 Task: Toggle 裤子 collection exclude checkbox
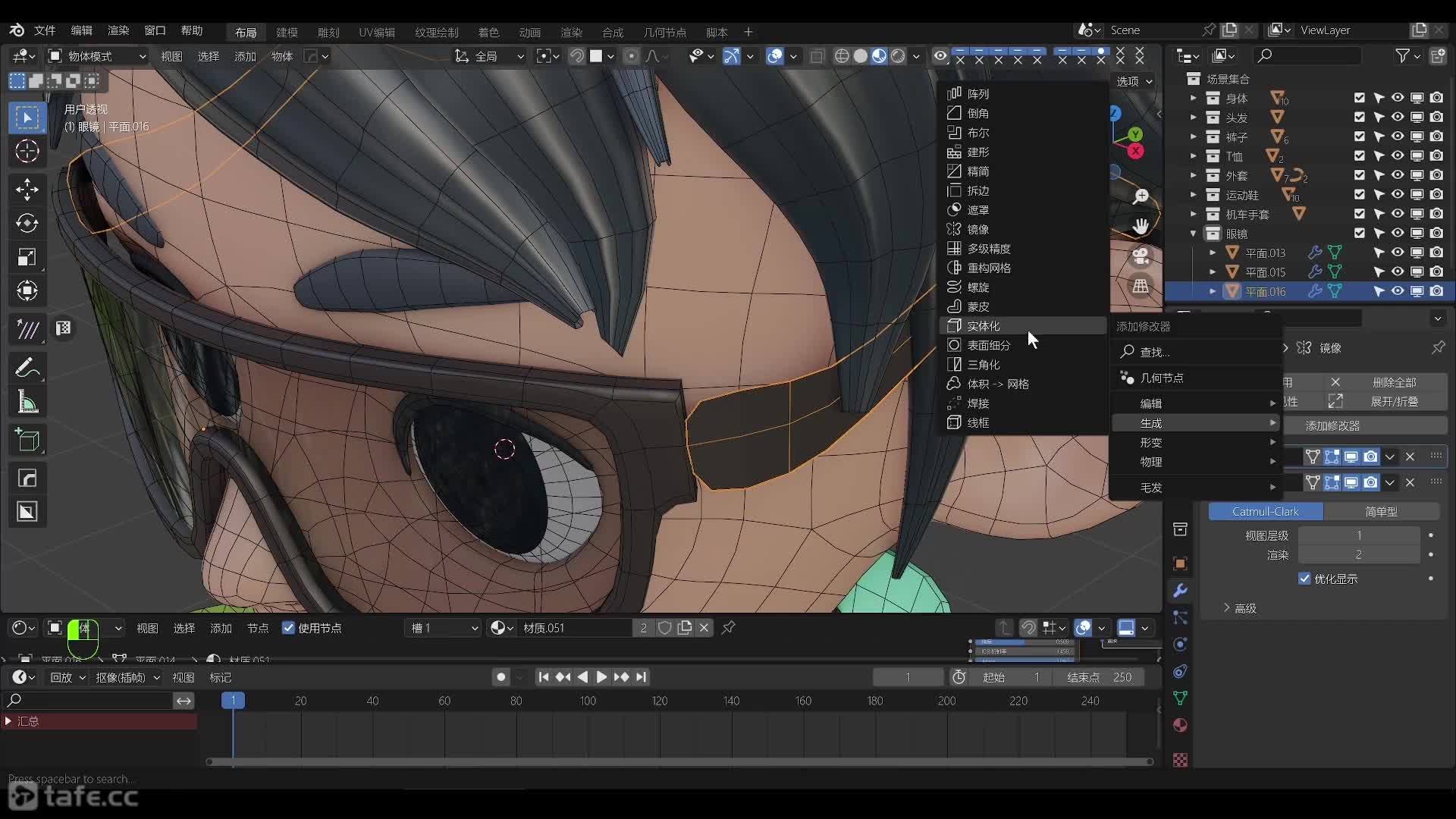pyautogui.click(x=1359, y=136)
